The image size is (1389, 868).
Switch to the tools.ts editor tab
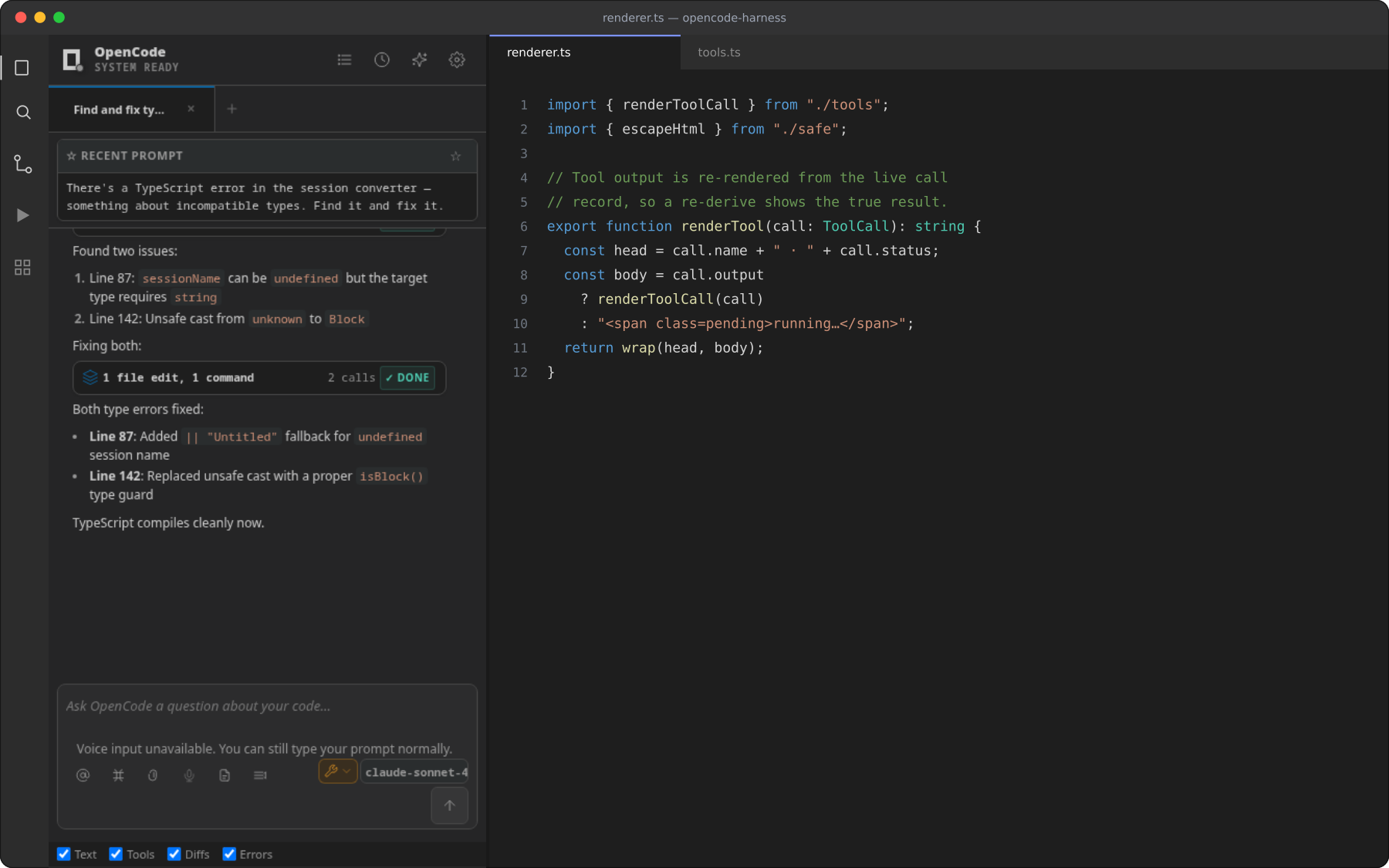click(719, 52)
